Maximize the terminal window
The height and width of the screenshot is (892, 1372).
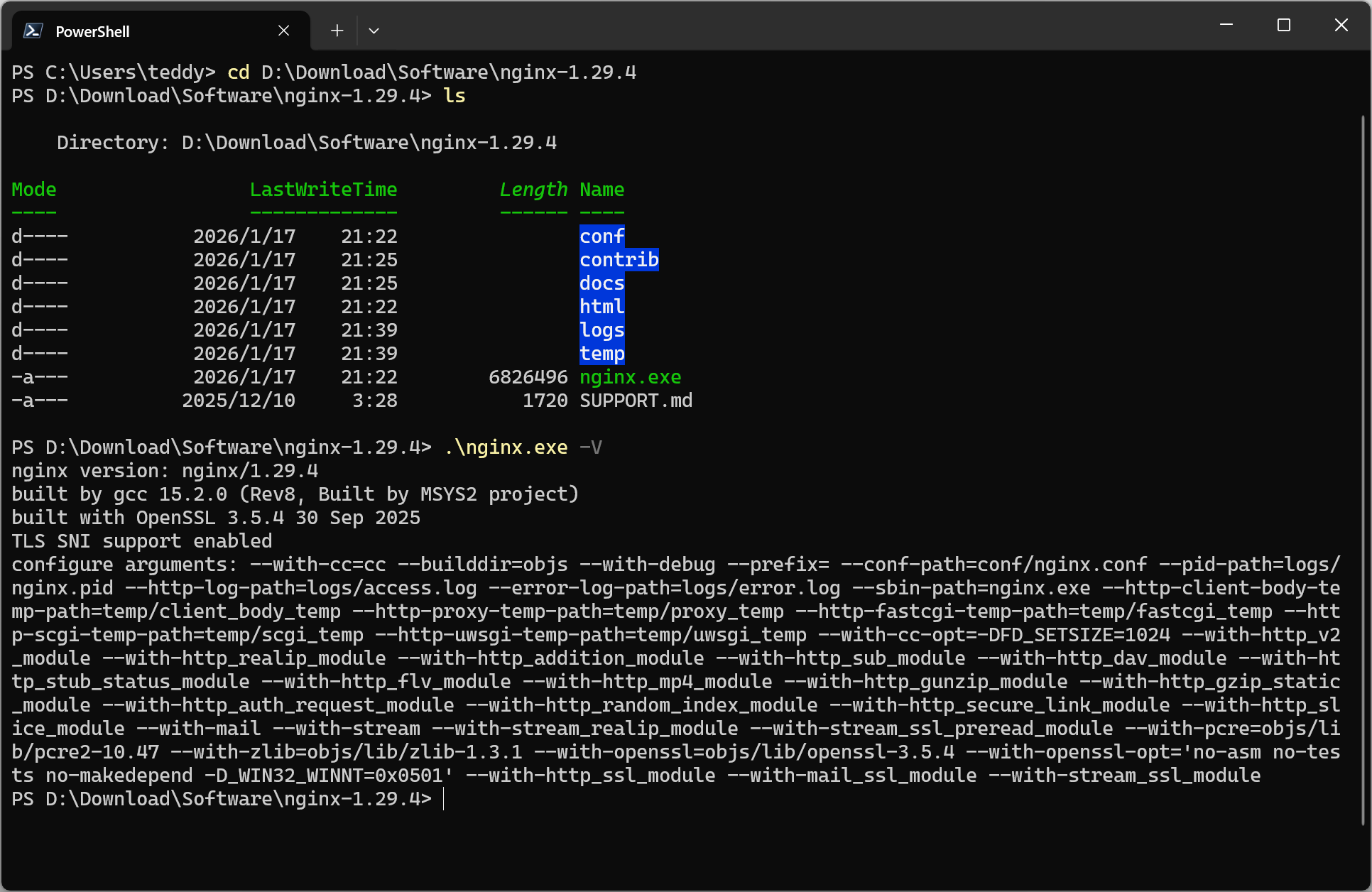point(1284,25)
